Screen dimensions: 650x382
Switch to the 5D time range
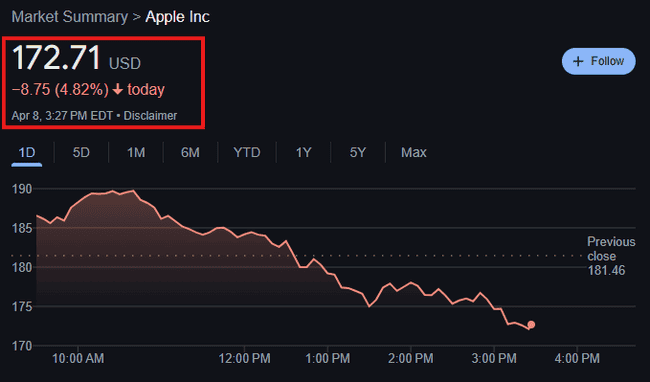point(81,152)
